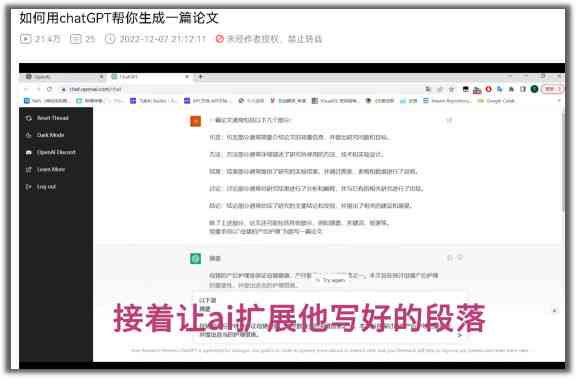Viewport: 577px width, 379px height.
Task: Close the ChatGPT browser tab
Action: [187, 77]
